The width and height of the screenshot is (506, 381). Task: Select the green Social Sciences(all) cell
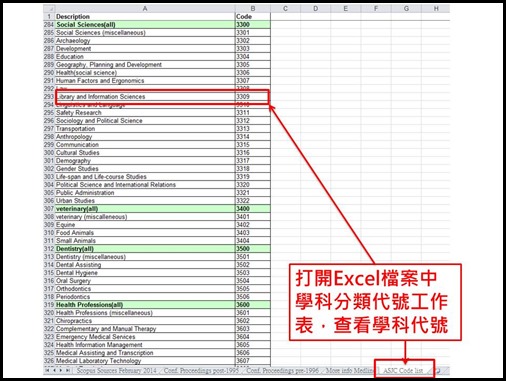pyautogui.click(x=145, y=25)
